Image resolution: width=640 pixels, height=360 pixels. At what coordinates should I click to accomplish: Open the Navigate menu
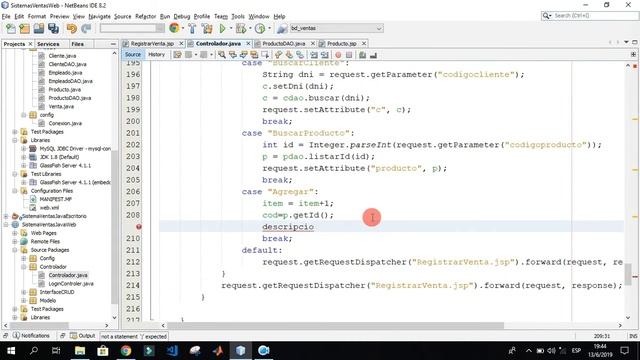click(x=100, y=16)
